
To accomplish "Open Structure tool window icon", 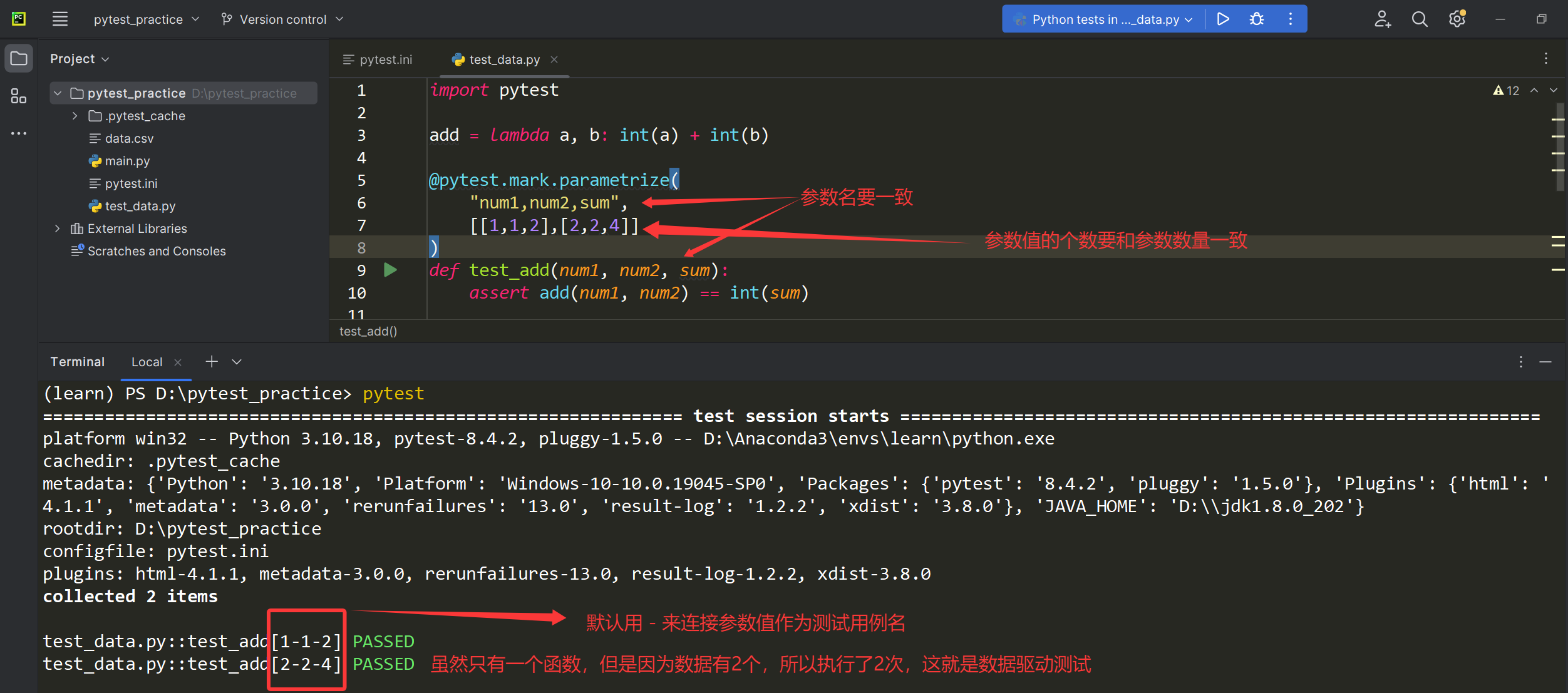I will coord(19,96).
